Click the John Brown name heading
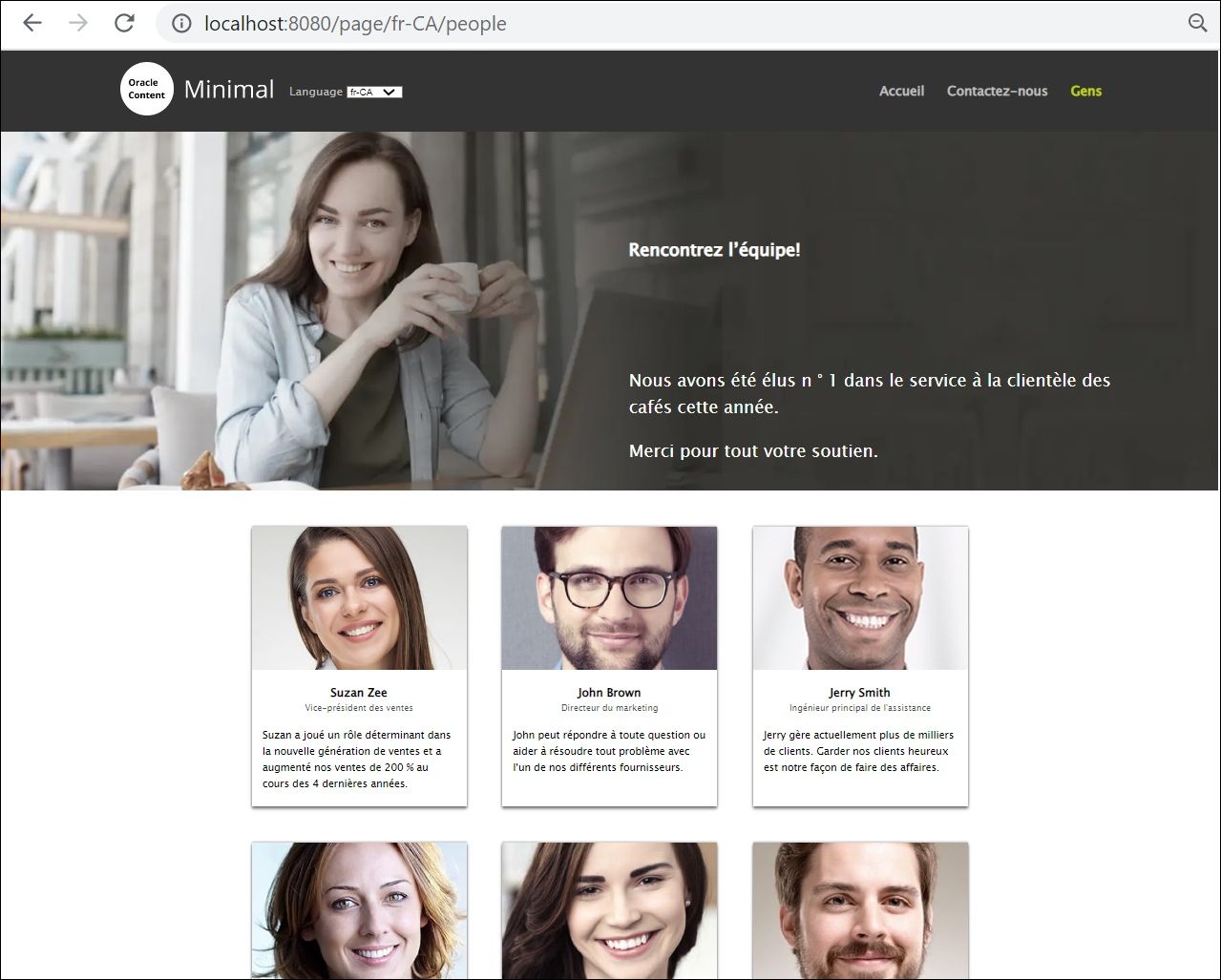1221x980 pixels. (609, 693)
